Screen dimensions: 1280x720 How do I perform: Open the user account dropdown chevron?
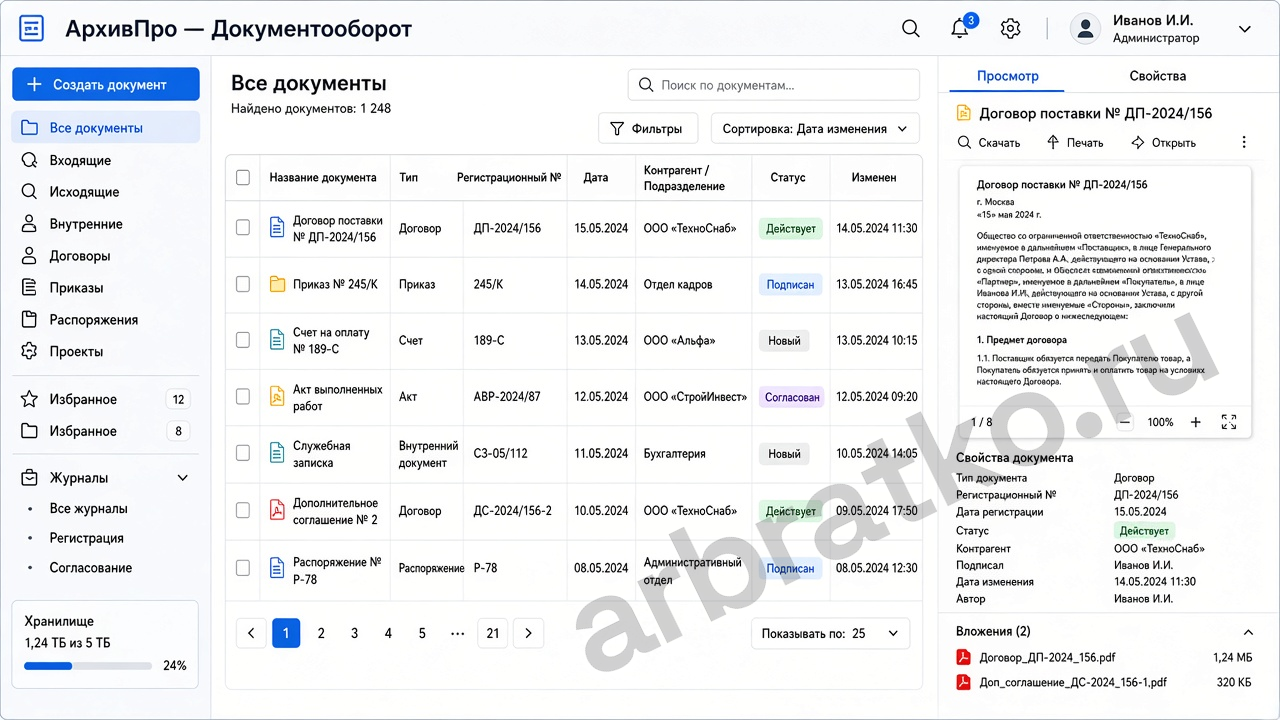click(x=1245, y=29)
